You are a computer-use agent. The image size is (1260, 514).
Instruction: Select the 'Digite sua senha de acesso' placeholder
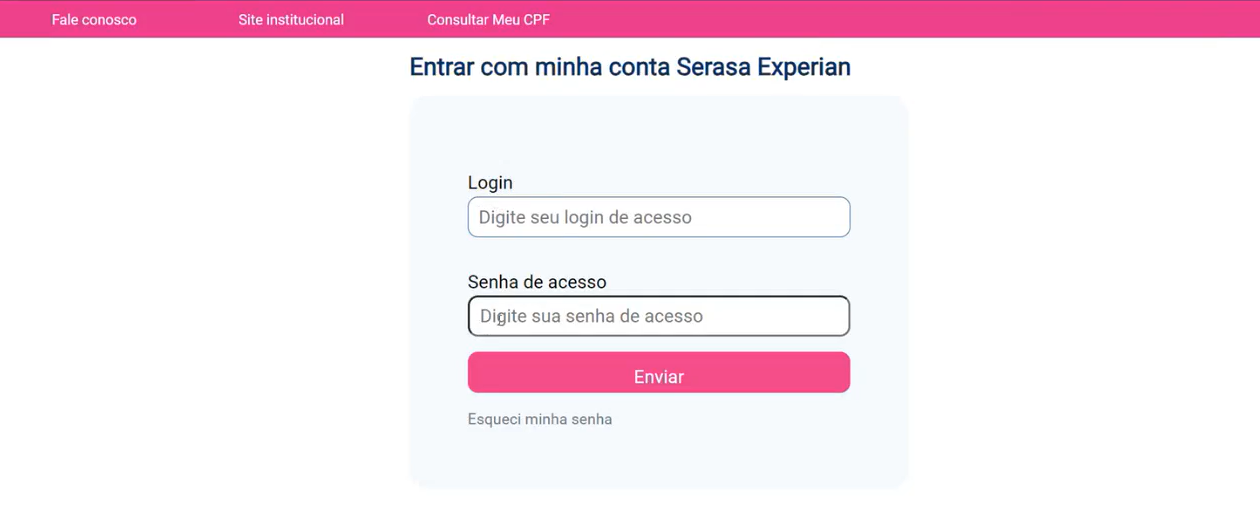[x=591, y=316]
